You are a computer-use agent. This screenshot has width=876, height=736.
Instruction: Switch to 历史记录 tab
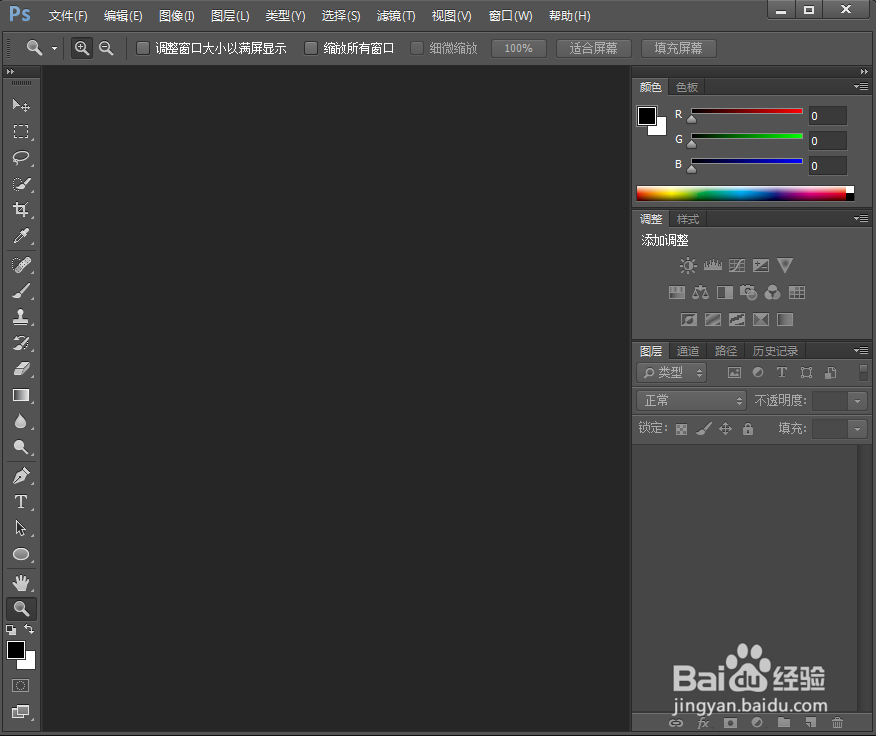point(775,351)
